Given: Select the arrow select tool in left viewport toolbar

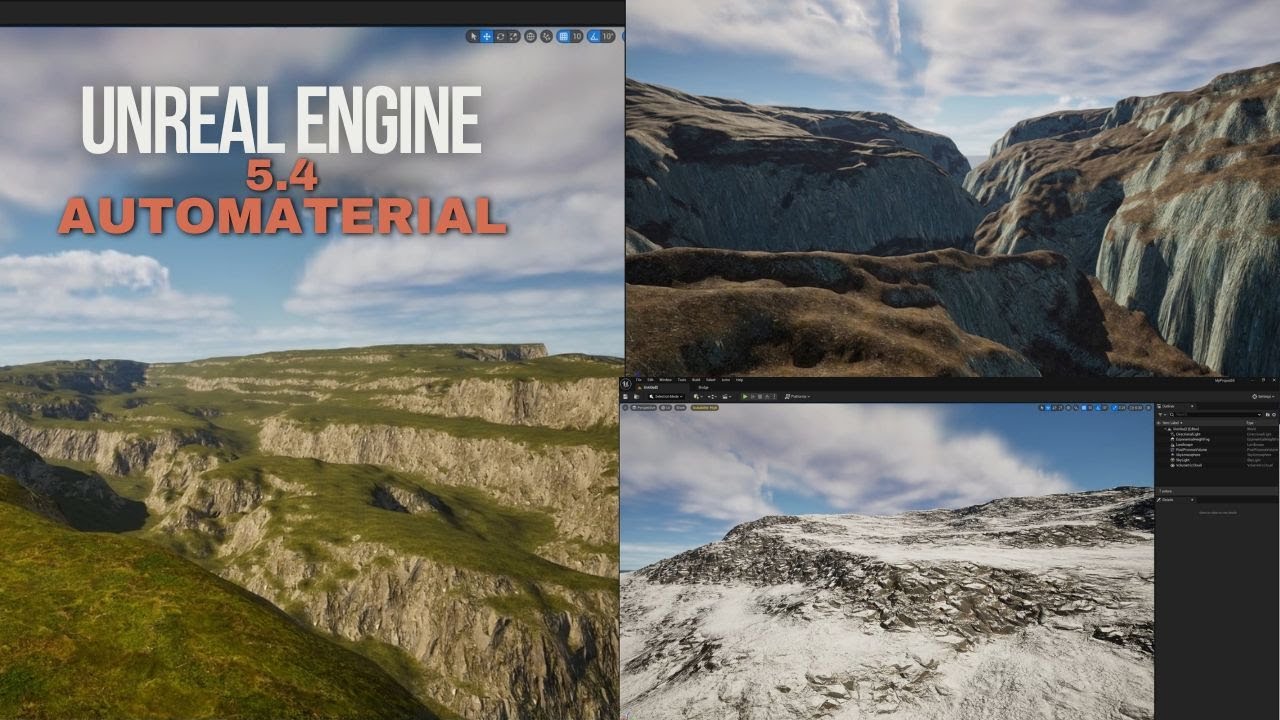Looking at the screenshot, I should [x=473, y=36].
